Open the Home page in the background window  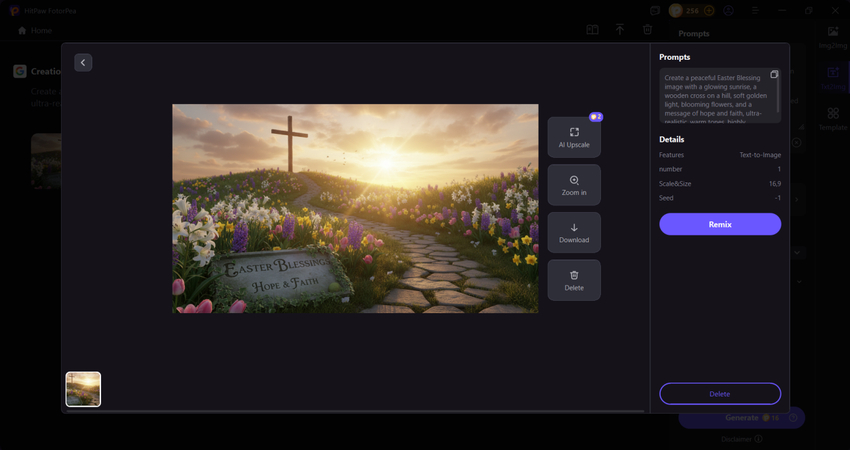click(35, 30)
